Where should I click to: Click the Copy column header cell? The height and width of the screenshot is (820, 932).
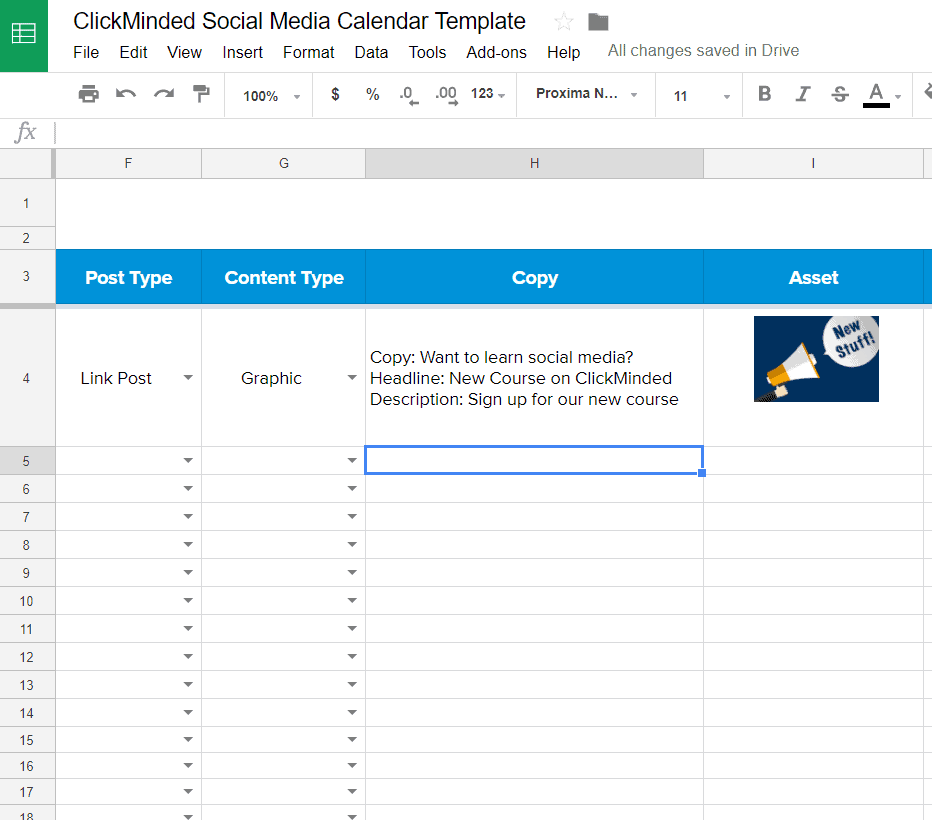[534, 278]
